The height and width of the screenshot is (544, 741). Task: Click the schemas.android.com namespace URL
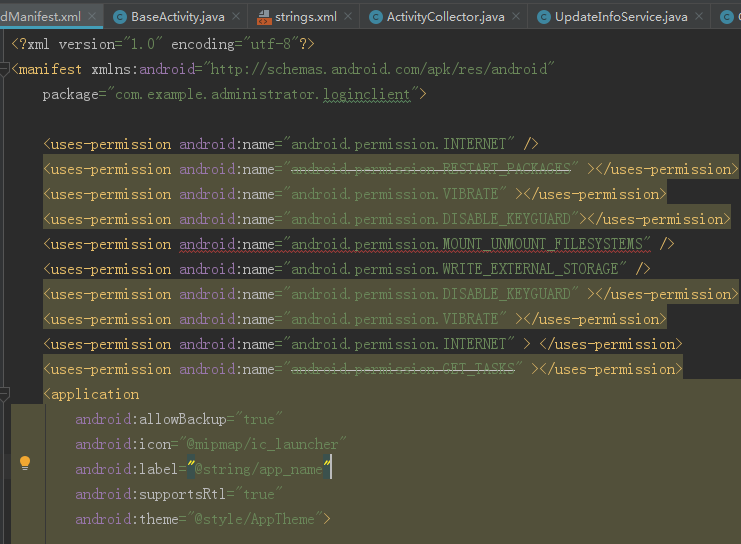(379, 69)
